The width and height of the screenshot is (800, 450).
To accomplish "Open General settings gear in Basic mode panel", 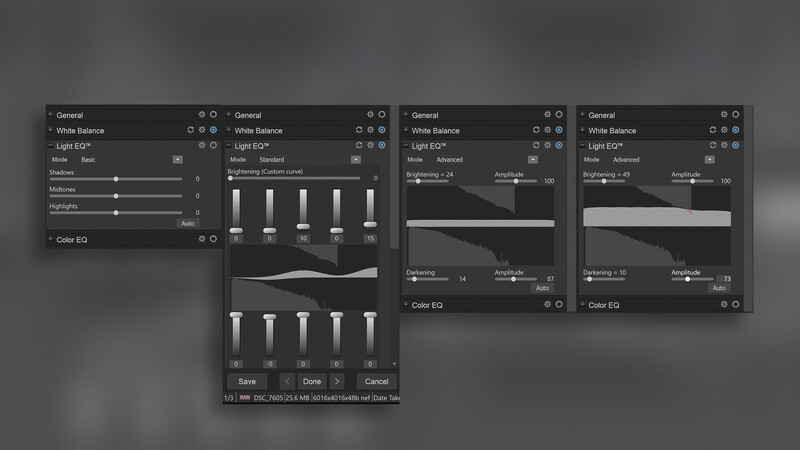I will (x=202, y=114).
